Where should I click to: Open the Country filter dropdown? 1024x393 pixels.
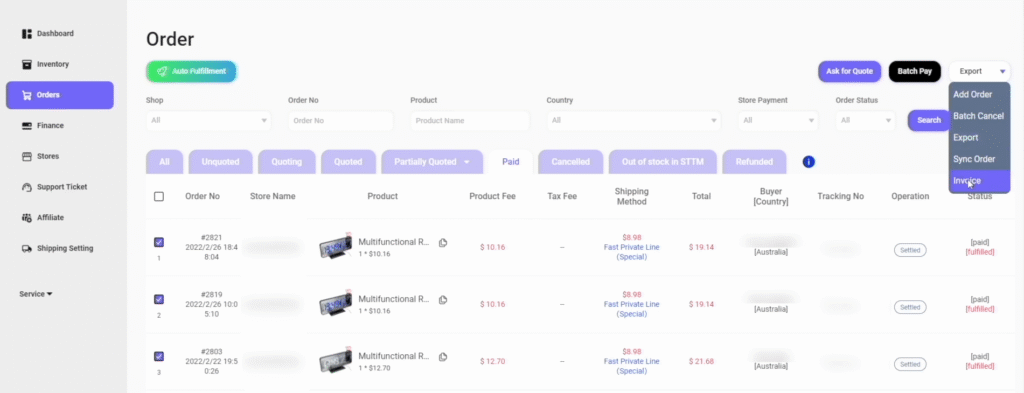[x=633, y=120]
